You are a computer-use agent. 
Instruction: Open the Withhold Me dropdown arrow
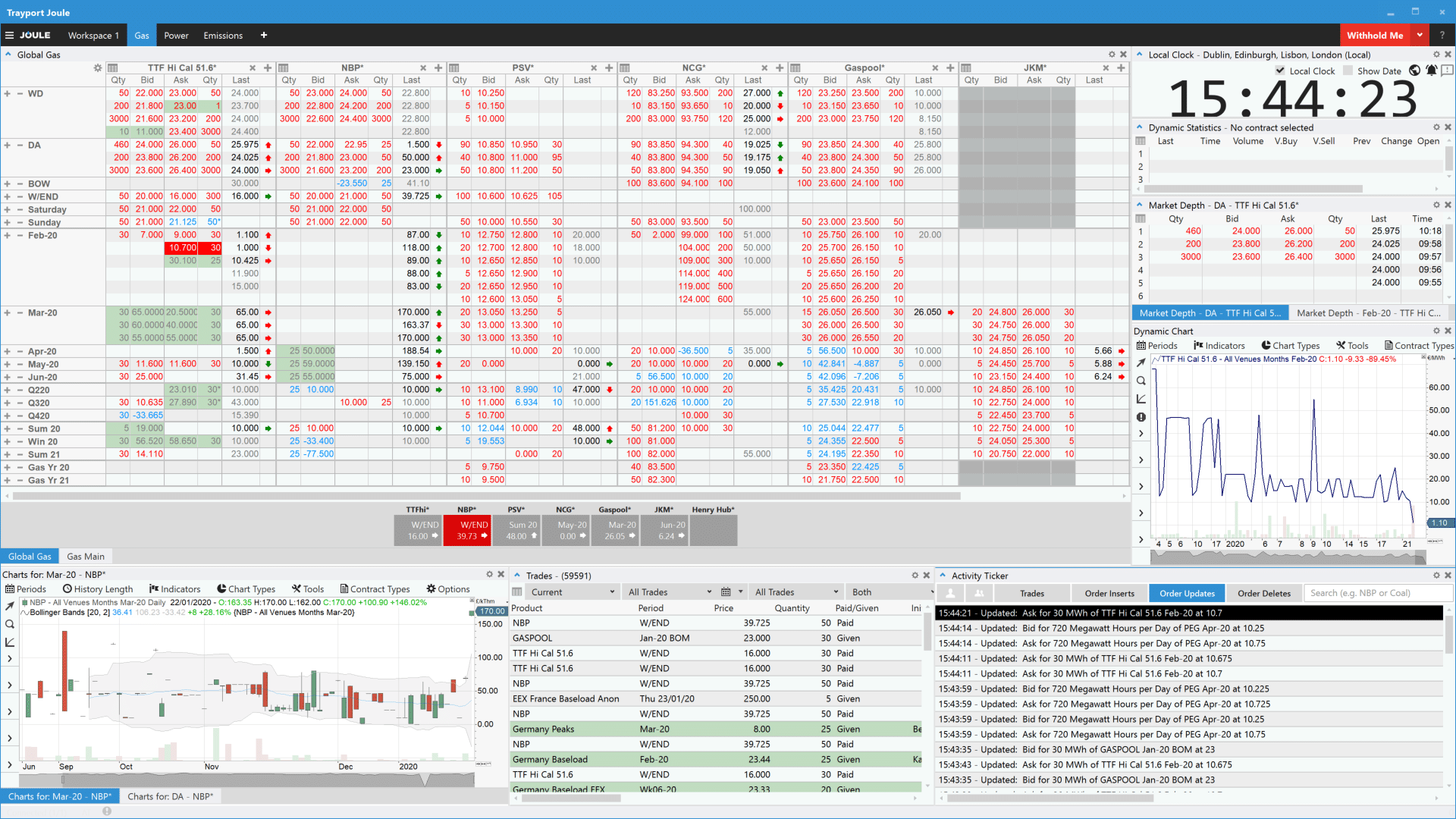(x=1420, y=36)
